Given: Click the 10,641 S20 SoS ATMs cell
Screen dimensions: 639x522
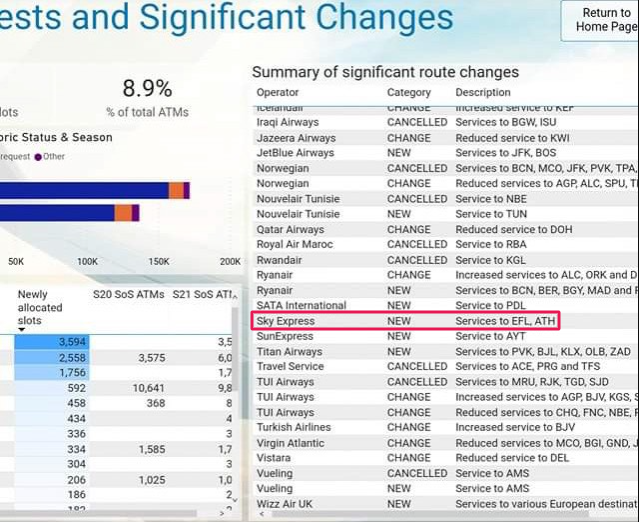Looking at the screenshot, I should [148, 388].
